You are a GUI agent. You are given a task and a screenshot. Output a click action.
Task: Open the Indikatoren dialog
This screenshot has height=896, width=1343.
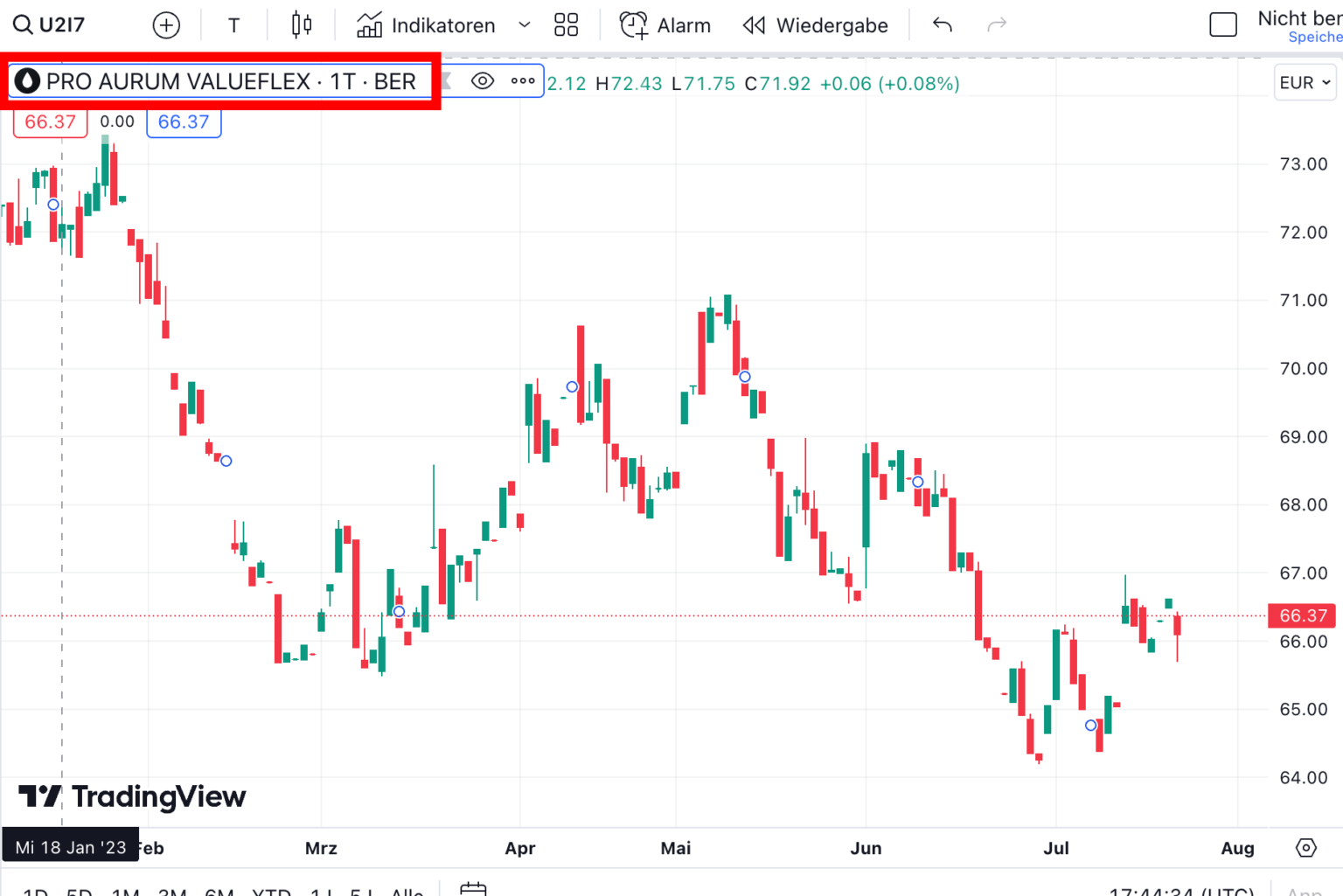427,25
